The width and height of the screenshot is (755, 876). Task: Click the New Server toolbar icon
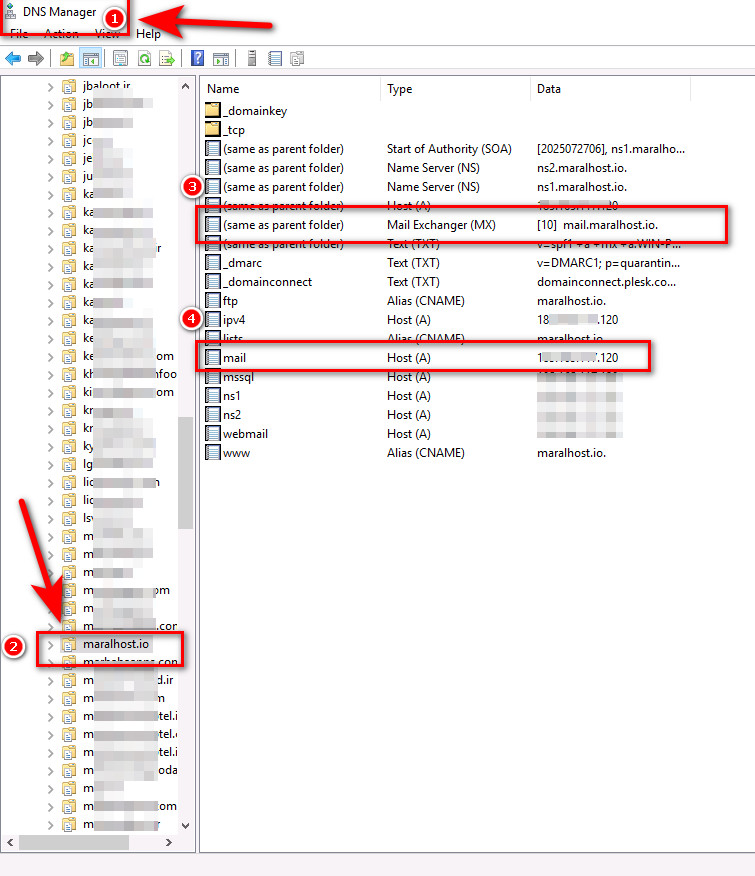[x=253, y=59]
